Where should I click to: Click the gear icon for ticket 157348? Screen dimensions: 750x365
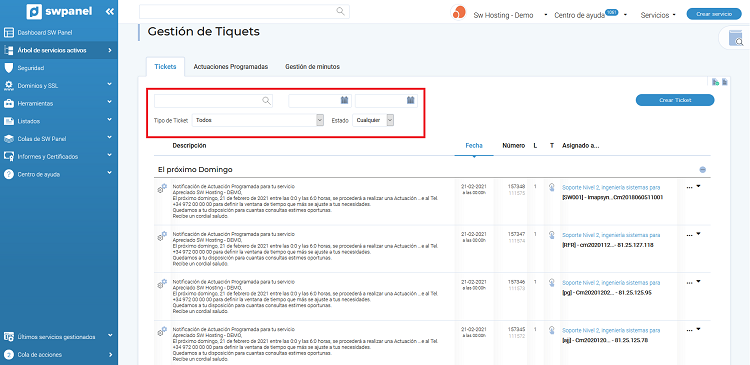pyautogui.click(x=162, y=188)
